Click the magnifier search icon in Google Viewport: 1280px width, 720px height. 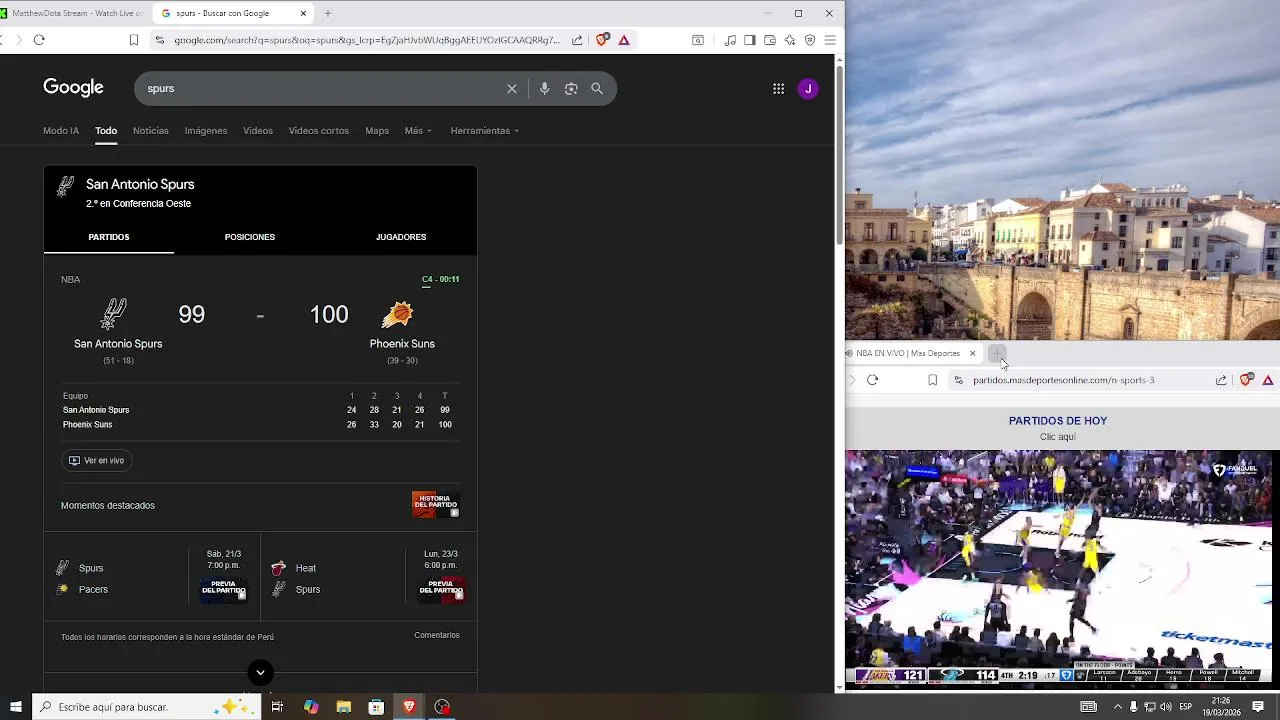pos(597,89)
